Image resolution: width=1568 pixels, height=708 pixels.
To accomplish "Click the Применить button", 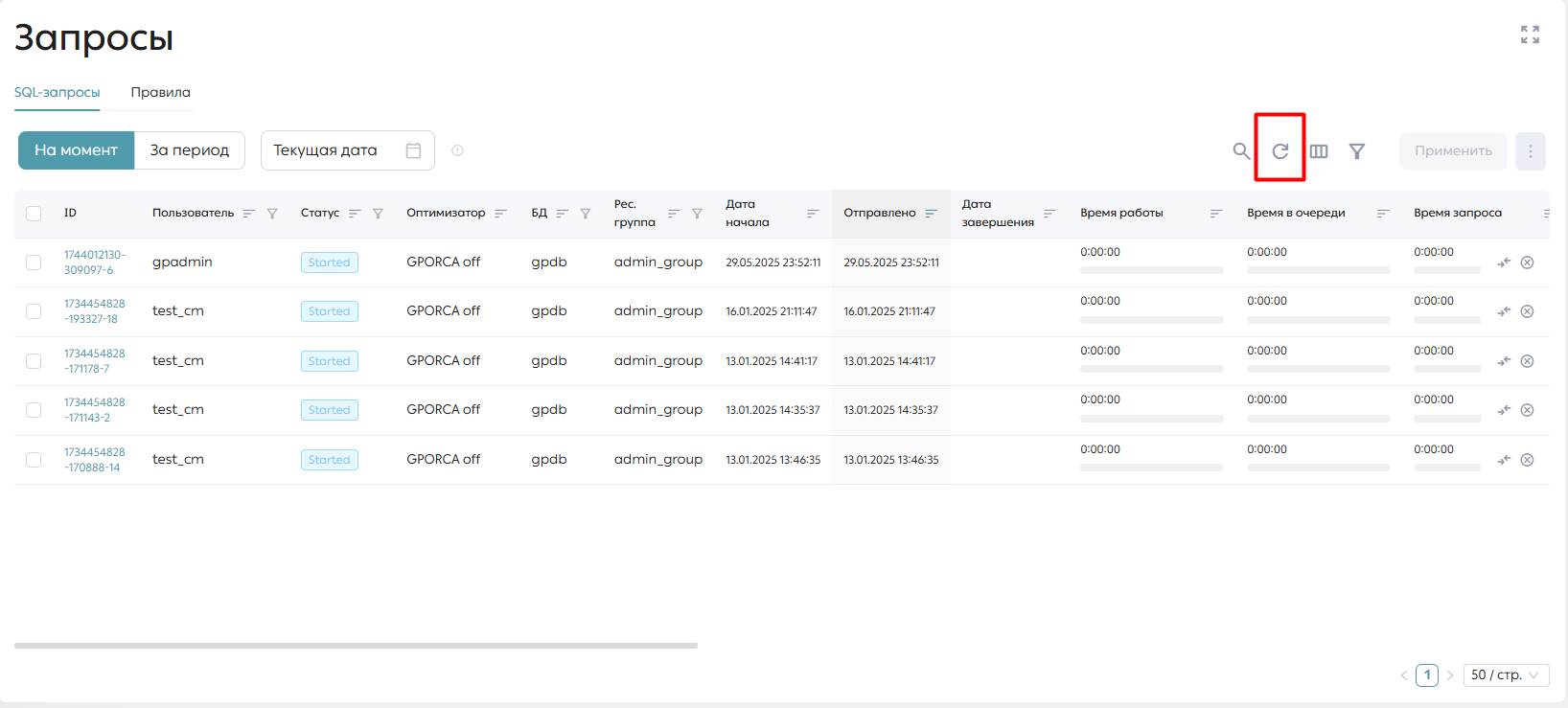I will [1453, 151].
